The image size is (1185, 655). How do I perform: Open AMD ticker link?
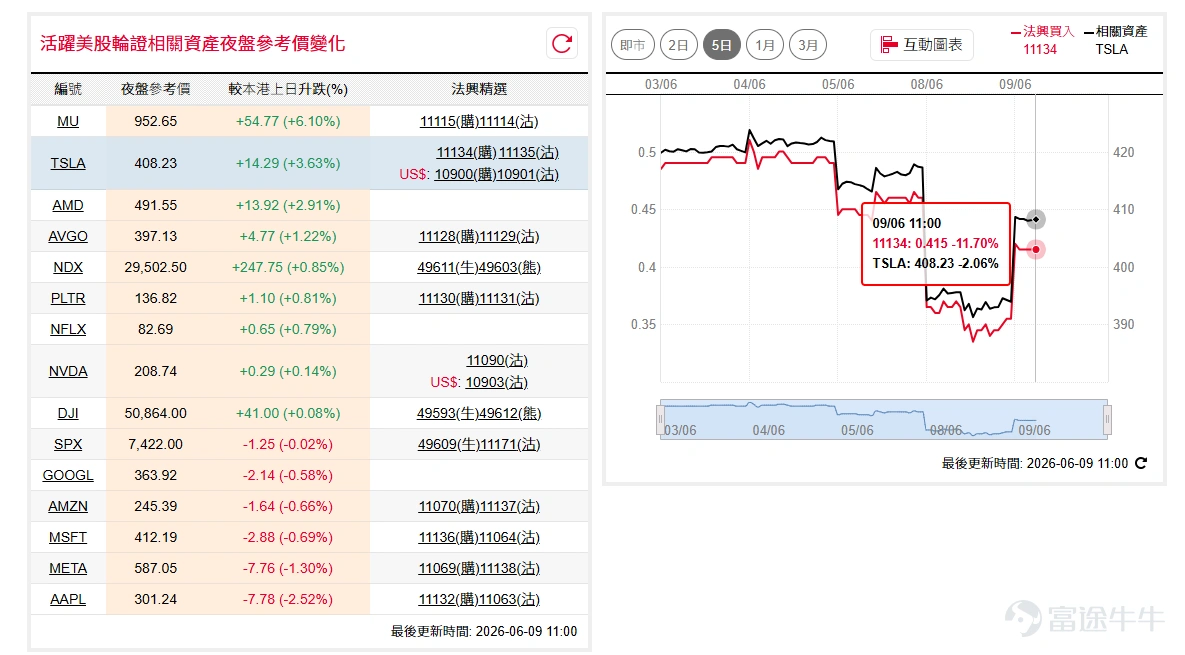(x=68, y=205)
